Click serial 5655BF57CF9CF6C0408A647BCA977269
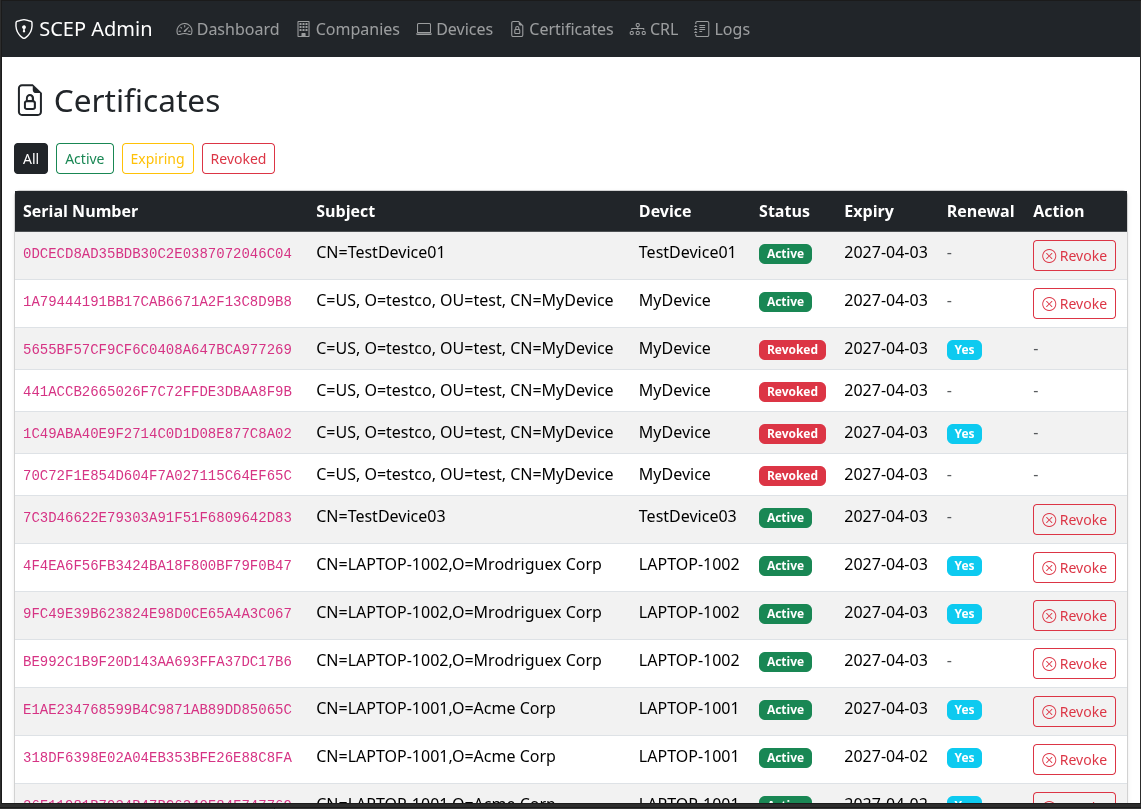The width and height of the screenshot is (1141, 809). coord(157,349)
